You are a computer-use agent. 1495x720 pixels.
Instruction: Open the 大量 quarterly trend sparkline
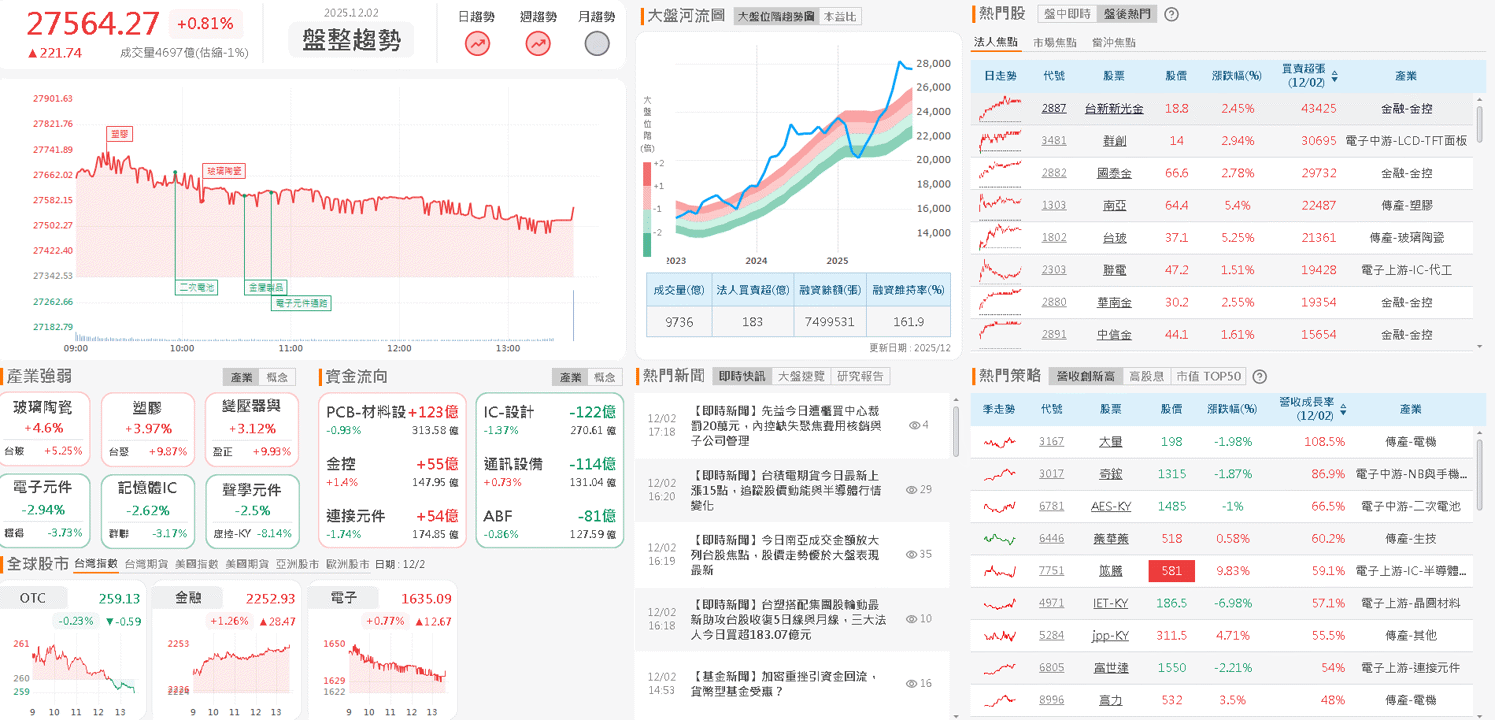pos(1000,441)
